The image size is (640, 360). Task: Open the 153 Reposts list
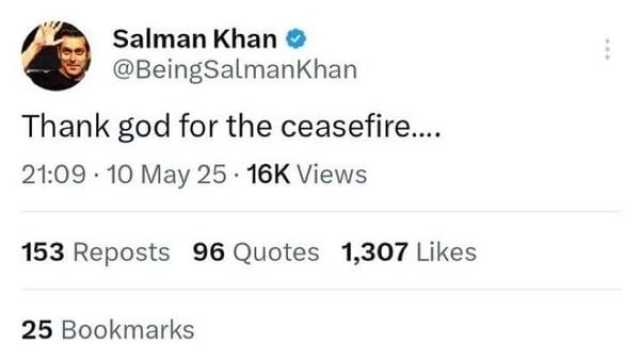(96, 252)
